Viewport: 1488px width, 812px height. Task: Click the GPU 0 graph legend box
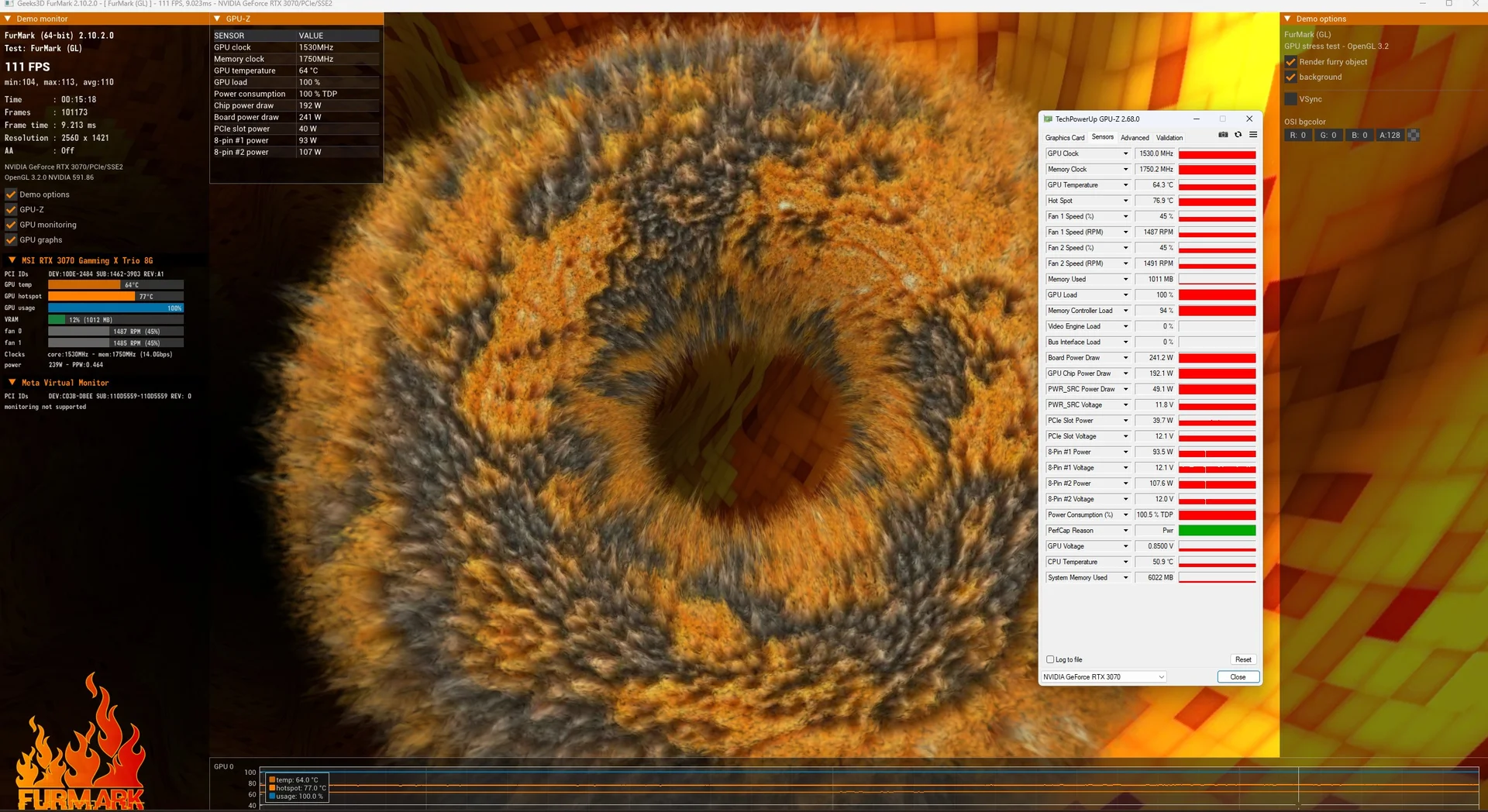tap(298, 788)
